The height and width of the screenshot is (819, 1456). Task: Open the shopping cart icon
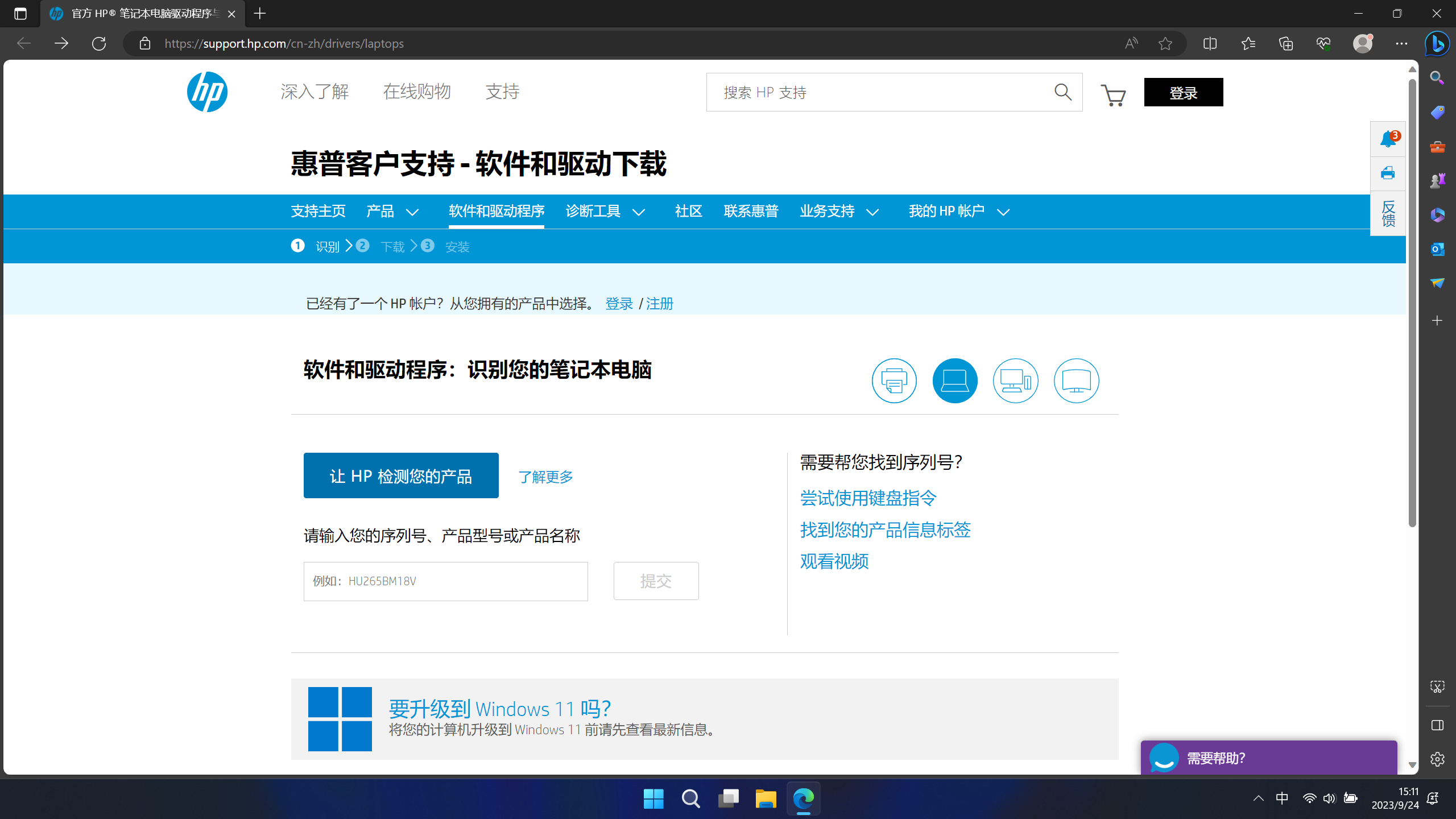(x=1113, y=94)
